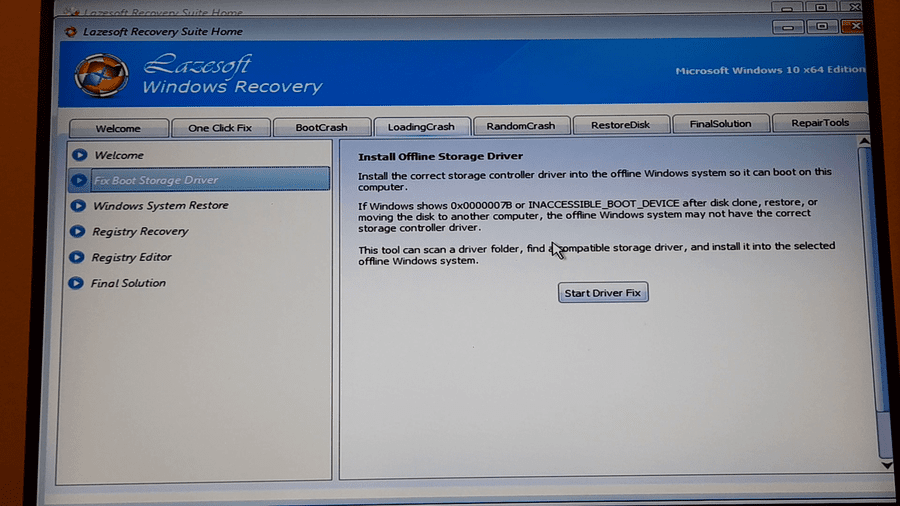Open the One Click Fix tab

220,127
